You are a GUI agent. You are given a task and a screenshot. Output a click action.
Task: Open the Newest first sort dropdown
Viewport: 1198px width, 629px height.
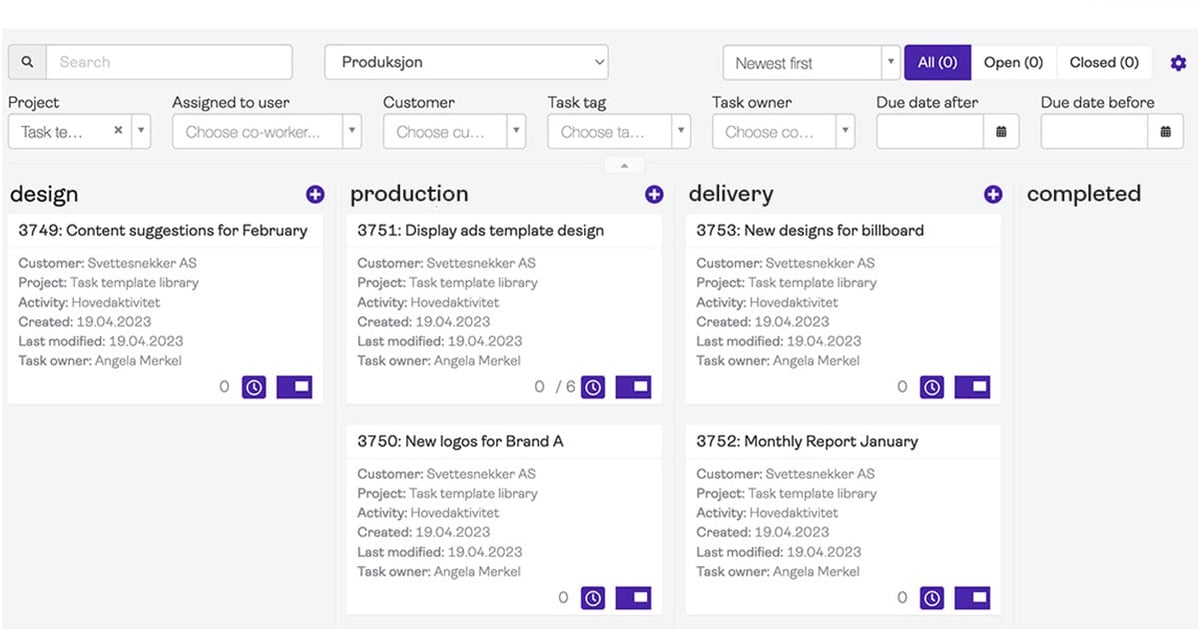811,63
